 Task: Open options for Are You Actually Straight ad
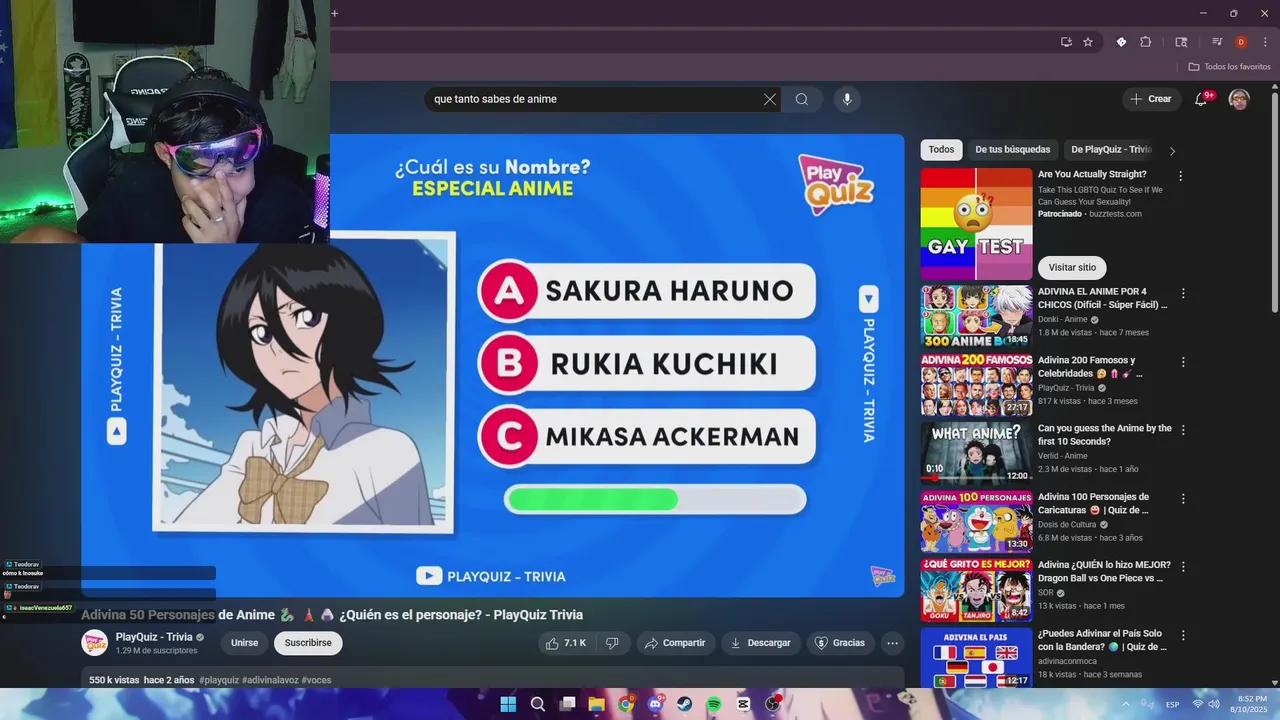pyautogui.click(x=1180, y=176)
